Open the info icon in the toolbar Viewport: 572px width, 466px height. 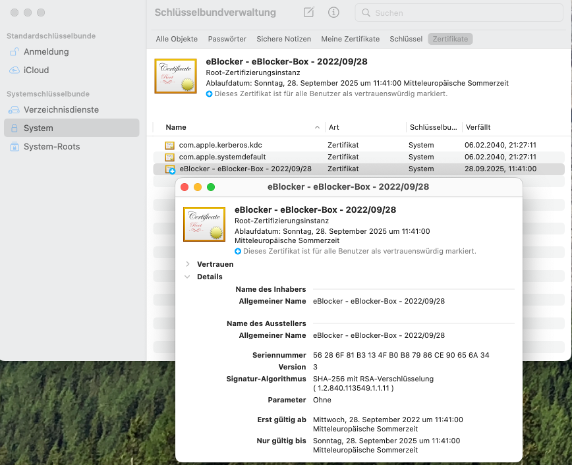pos(333,12)
